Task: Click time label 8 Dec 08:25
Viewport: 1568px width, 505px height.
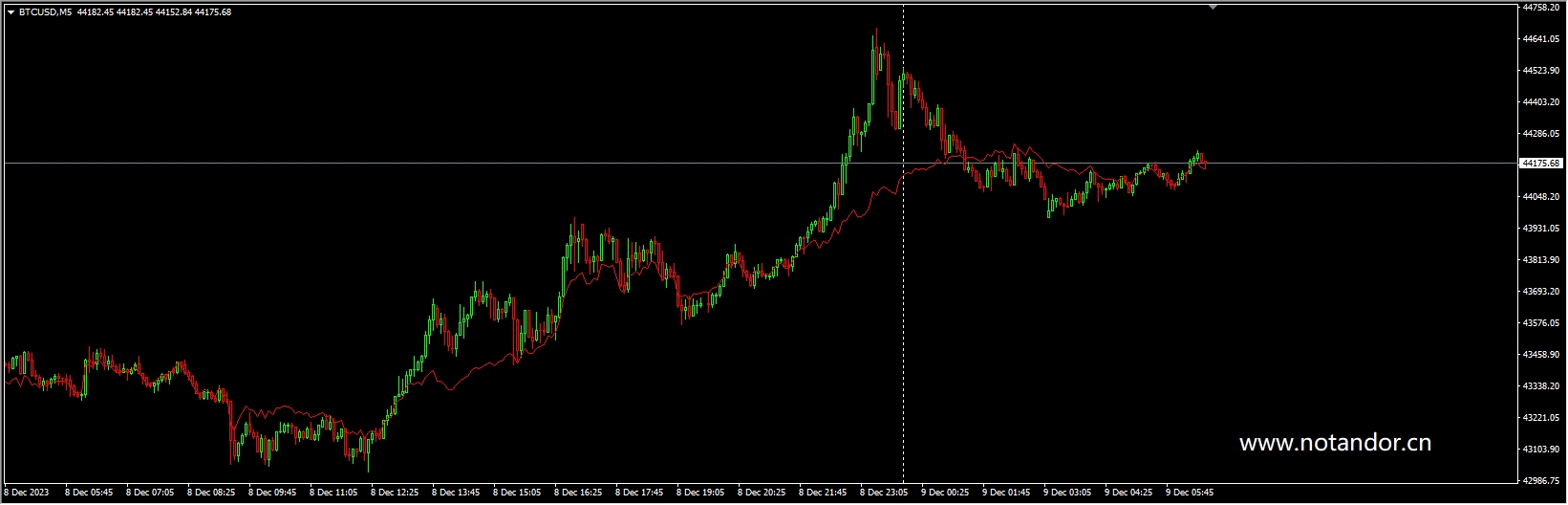Action: pyautogui.click(x=211, y=494)
